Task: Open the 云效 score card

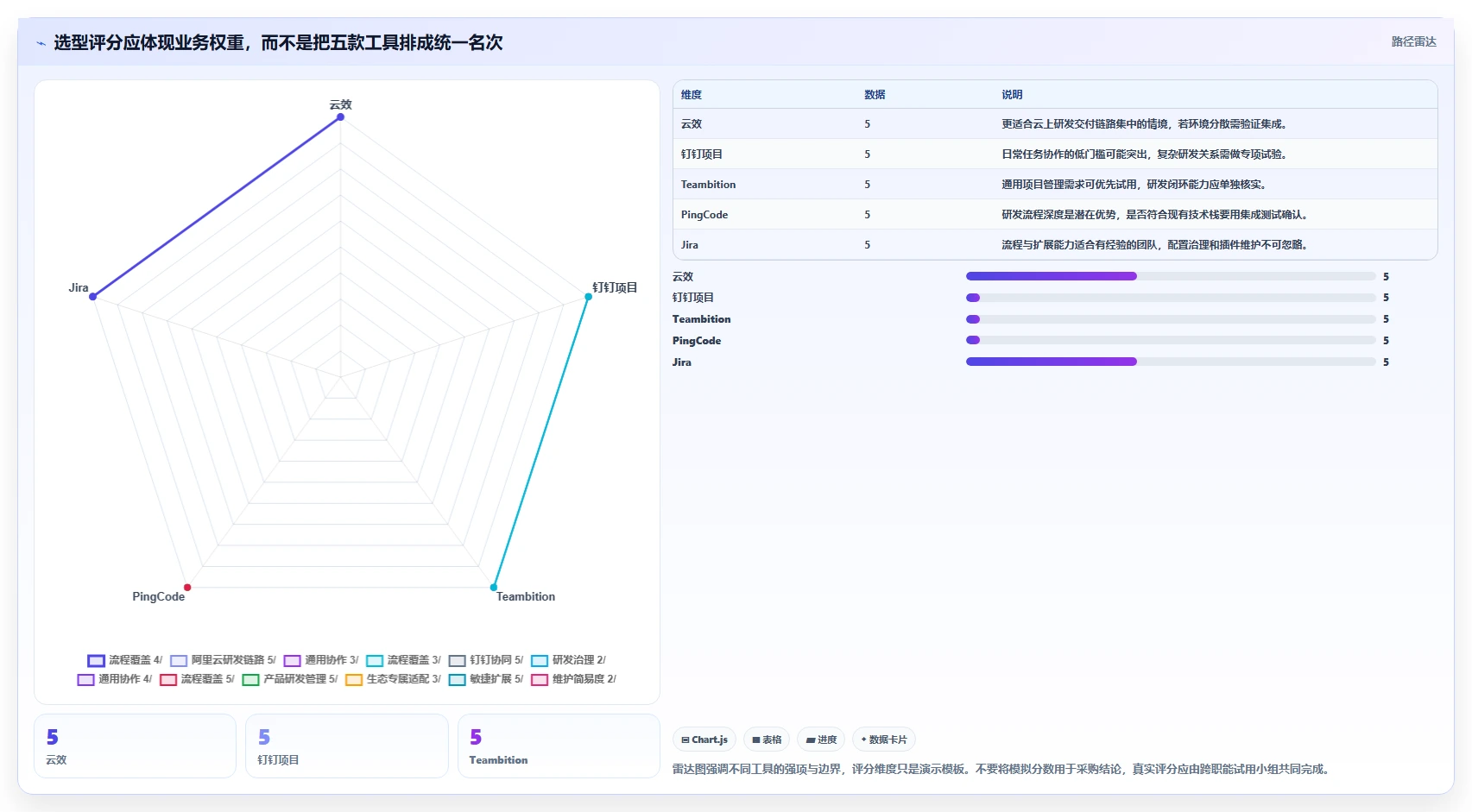Action: click(x=135, y=746)
